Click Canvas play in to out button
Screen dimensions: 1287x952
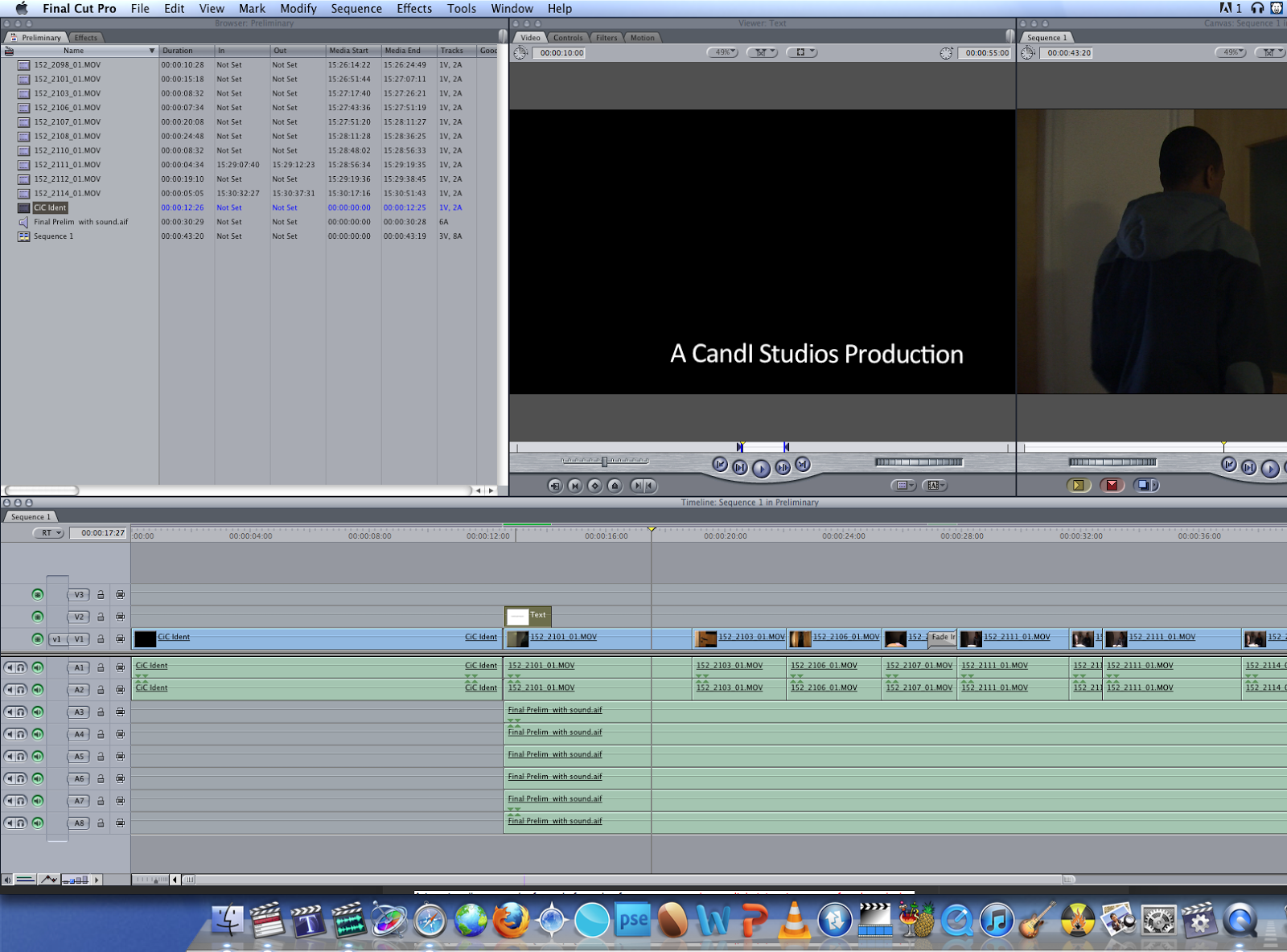coord(1248,467)
